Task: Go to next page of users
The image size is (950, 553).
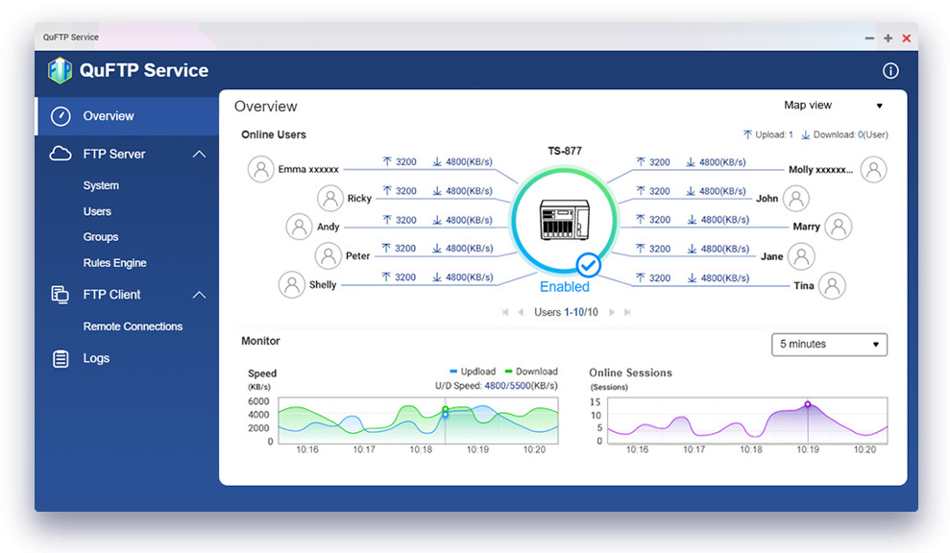Action: pos(612,312)
